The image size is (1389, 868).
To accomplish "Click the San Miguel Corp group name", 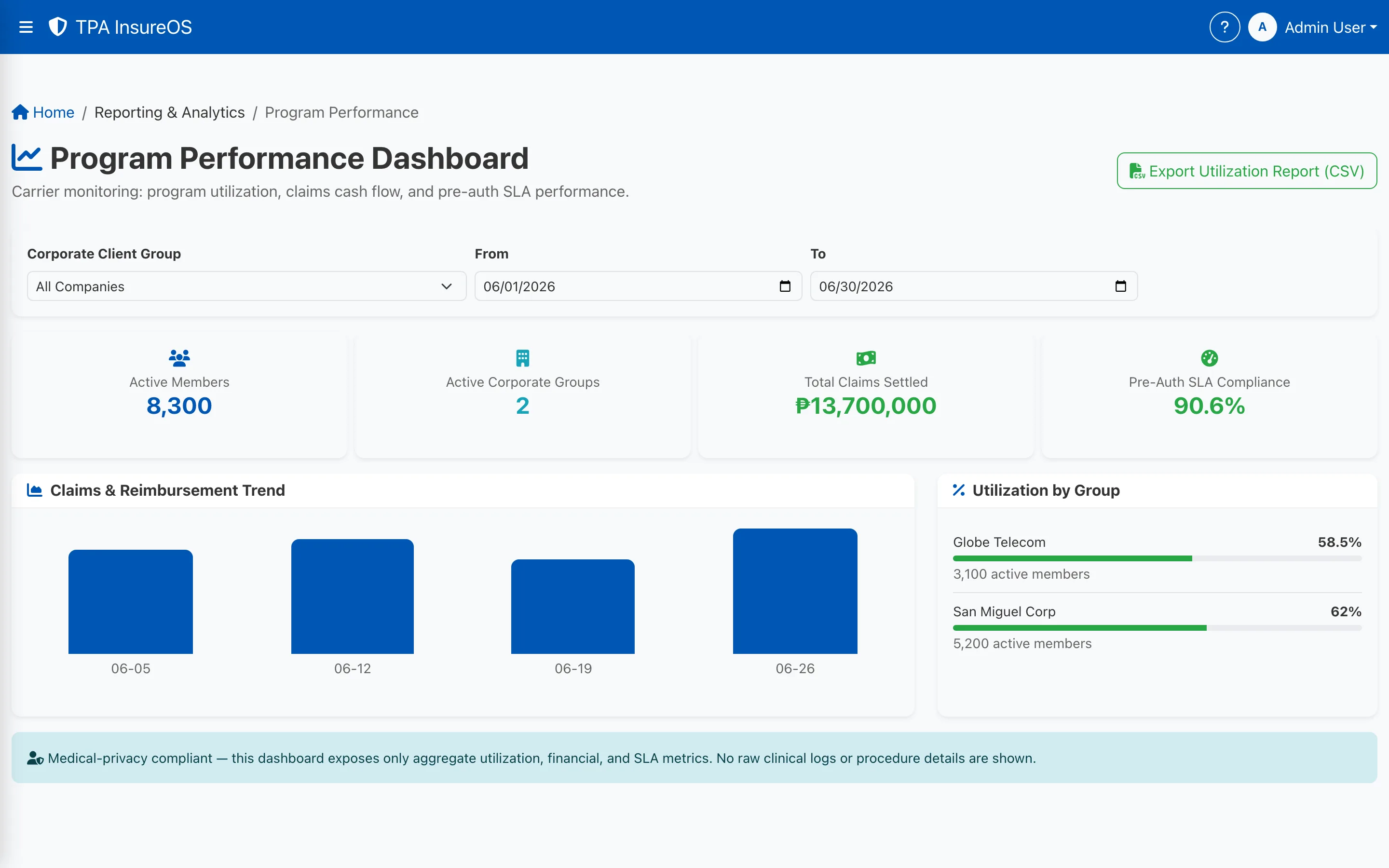I will click(x=1005, y=611).
